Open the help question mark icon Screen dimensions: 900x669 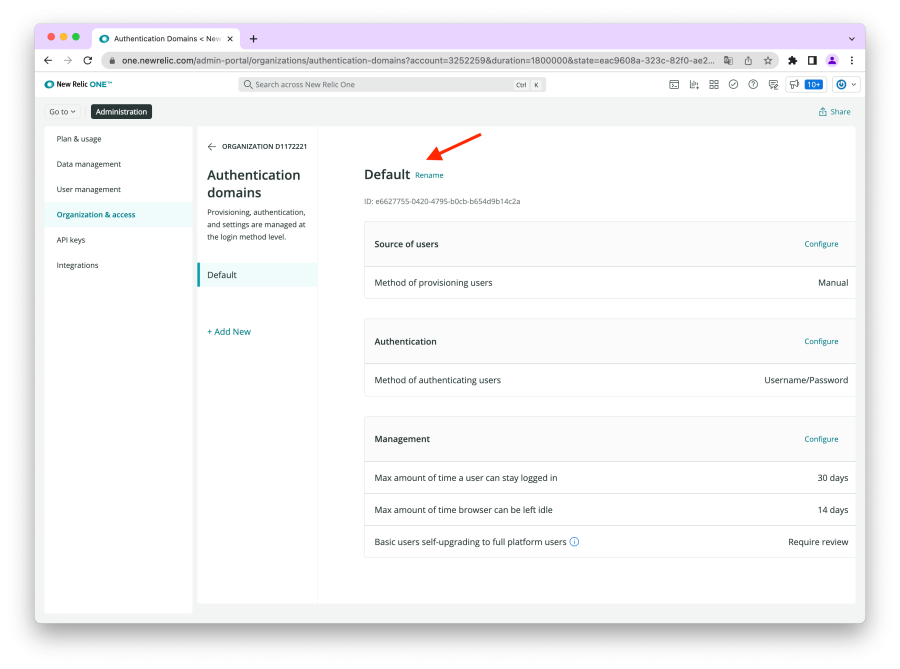tap(753, 85)
